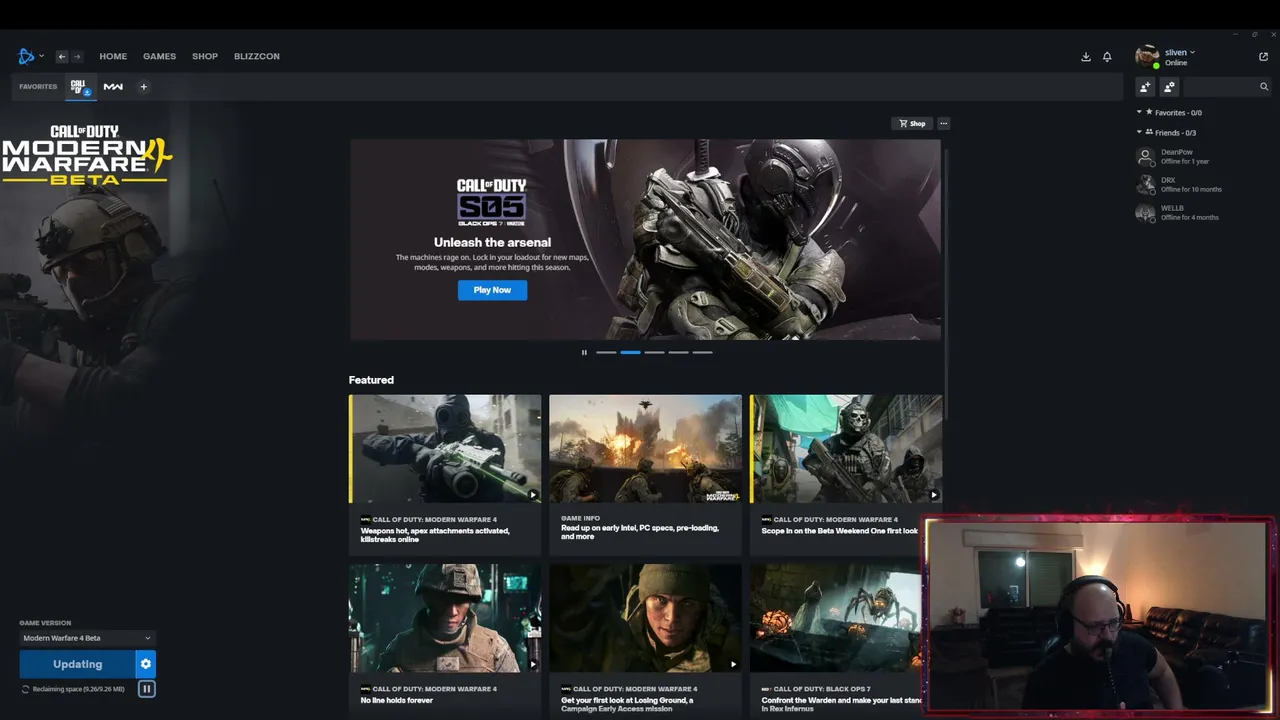Add a game to favorites with plus
This screenshot has height=720, width=1280.
[143, 87]
